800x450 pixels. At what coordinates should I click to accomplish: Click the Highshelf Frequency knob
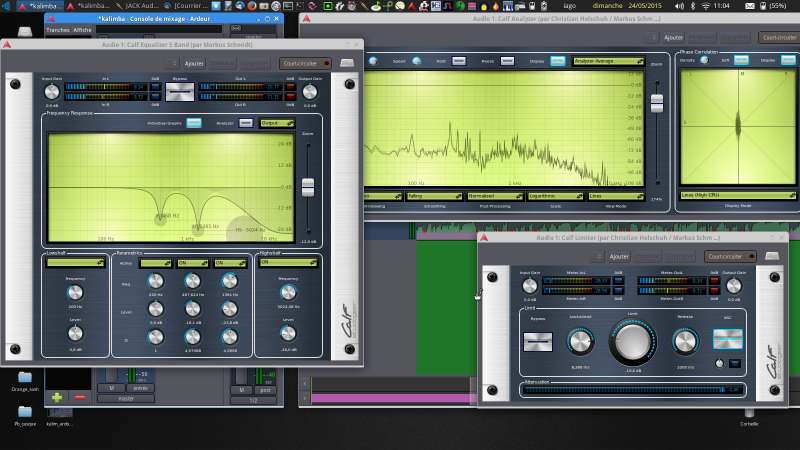288,291
